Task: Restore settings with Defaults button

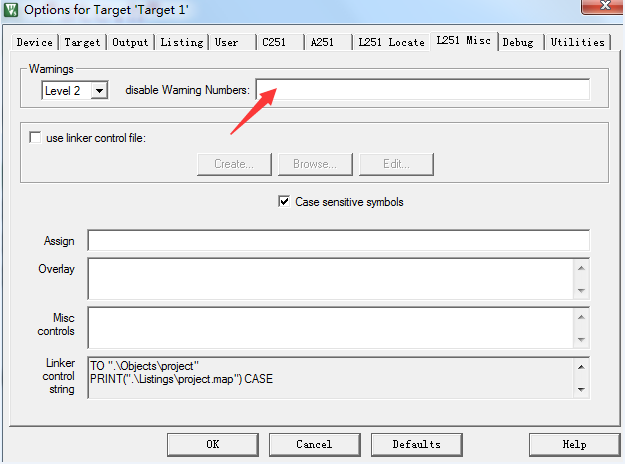Action: click(417, 444)
